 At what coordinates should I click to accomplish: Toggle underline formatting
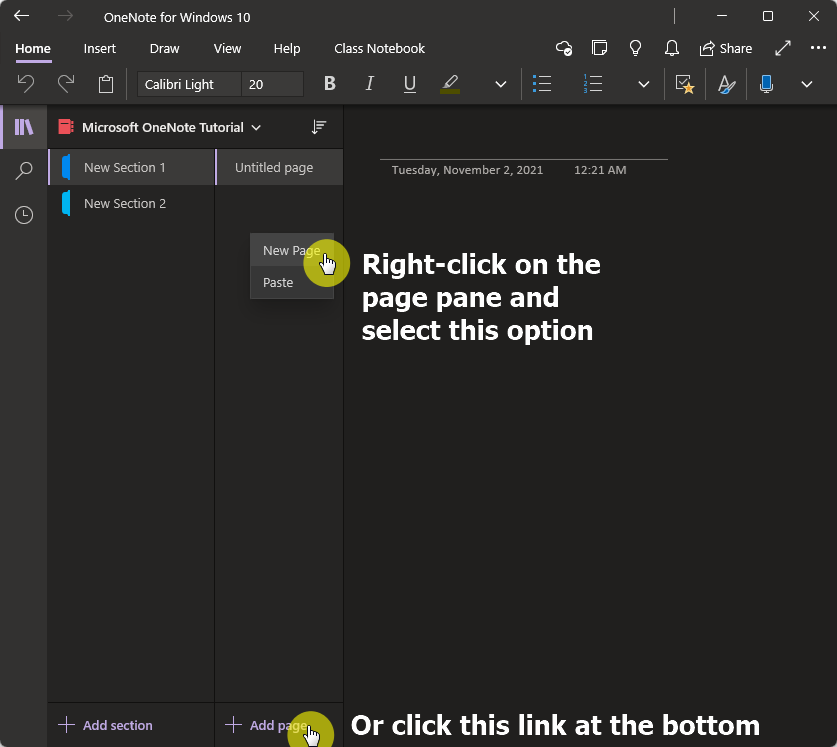[409, 84]
